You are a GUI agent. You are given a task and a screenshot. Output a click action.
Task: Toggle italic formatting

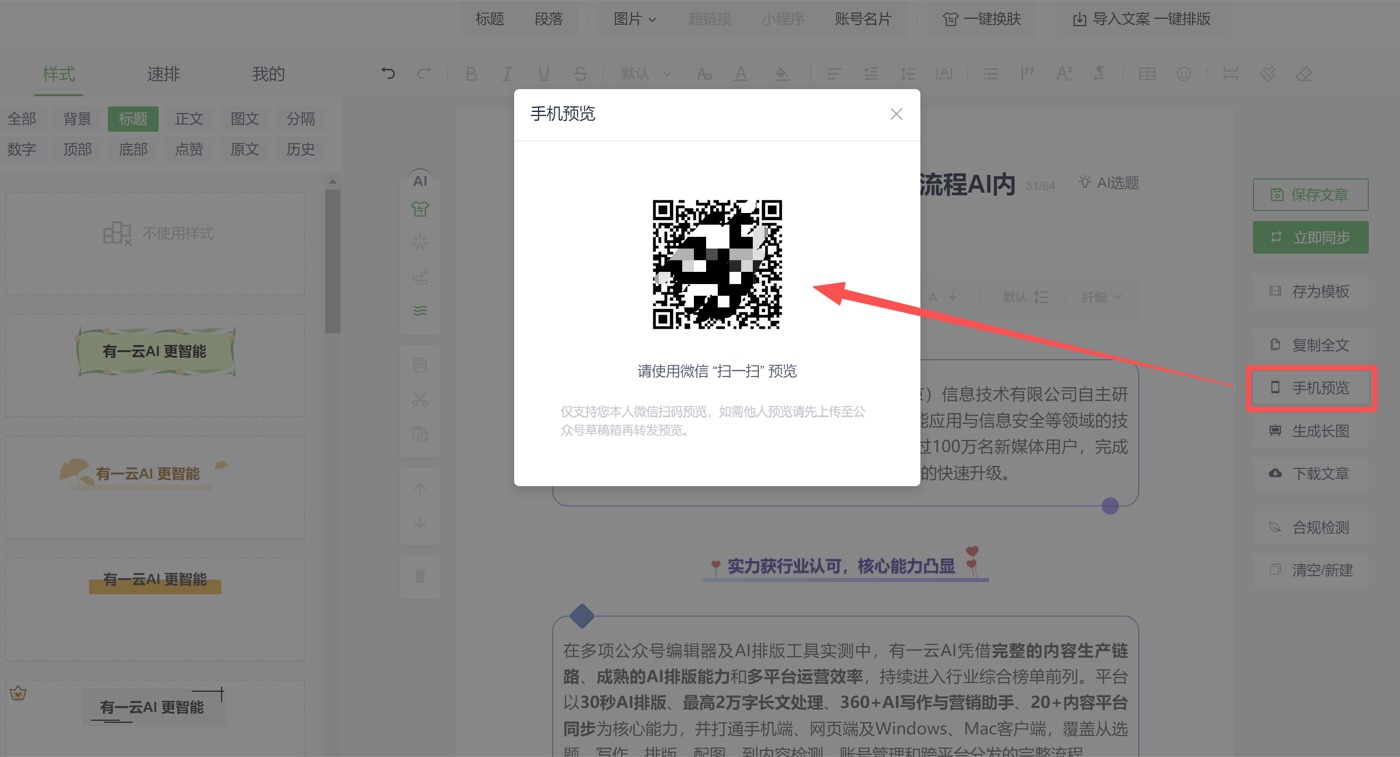507,74
